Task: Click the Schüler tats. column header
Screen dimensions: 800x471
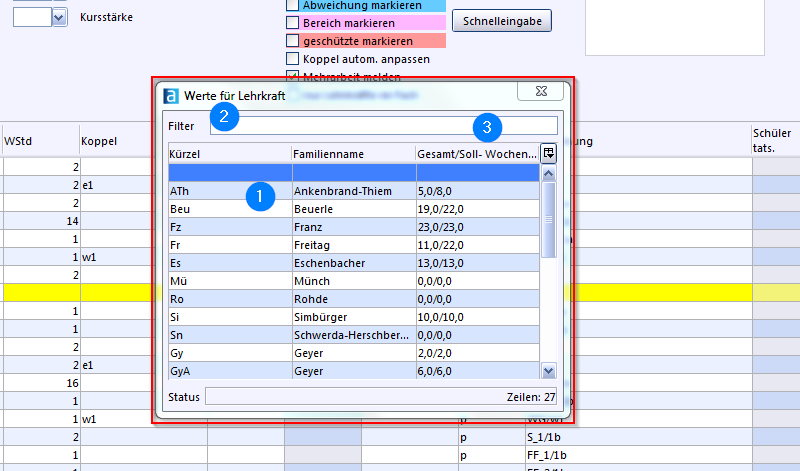Action: 776,140
